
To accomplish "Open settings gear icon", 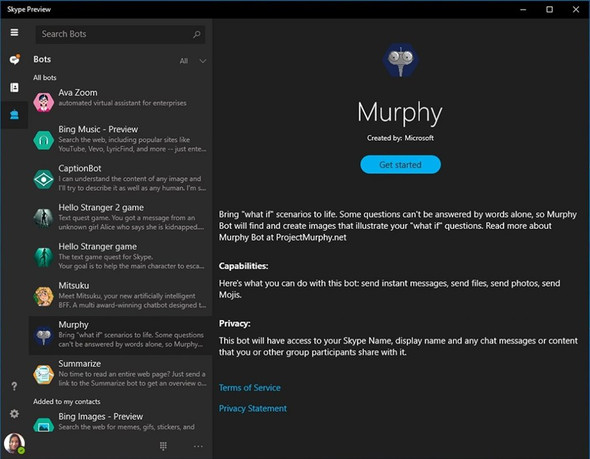I will click(14, 414).
